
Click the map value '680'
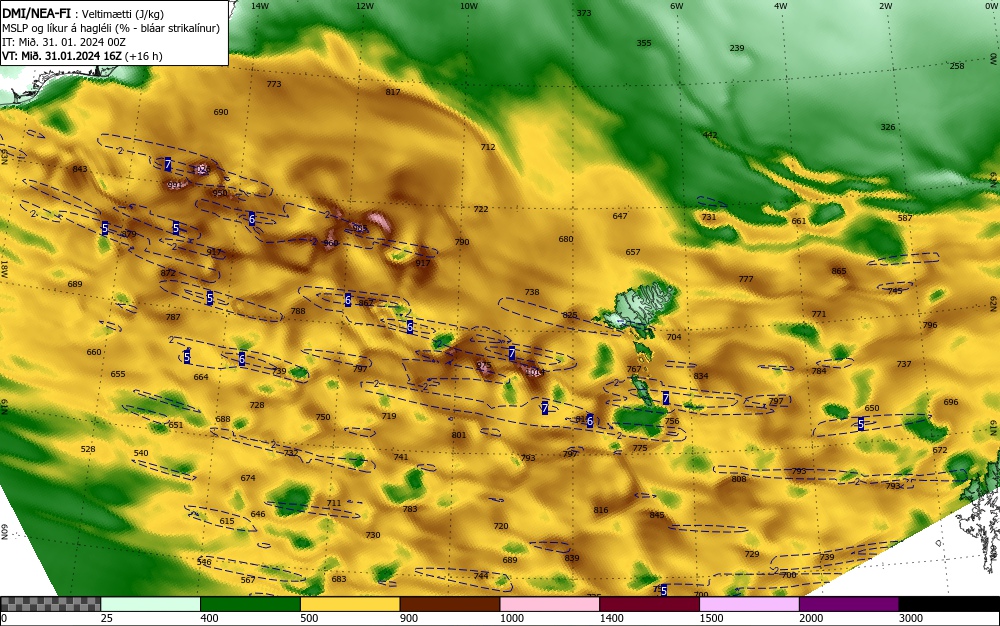[x=566, y=240]
